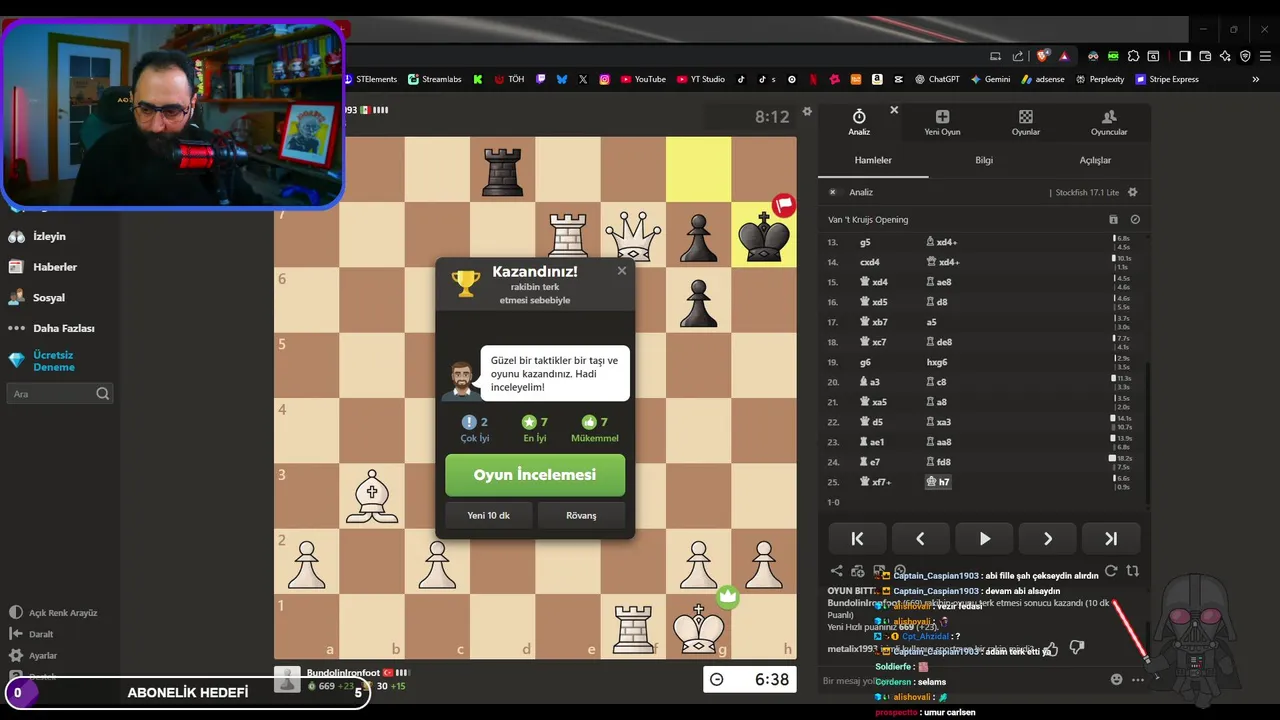This screenshot has height=720, width=1280.
Task: Open Perplexity bookmark
Action: 1099,79
